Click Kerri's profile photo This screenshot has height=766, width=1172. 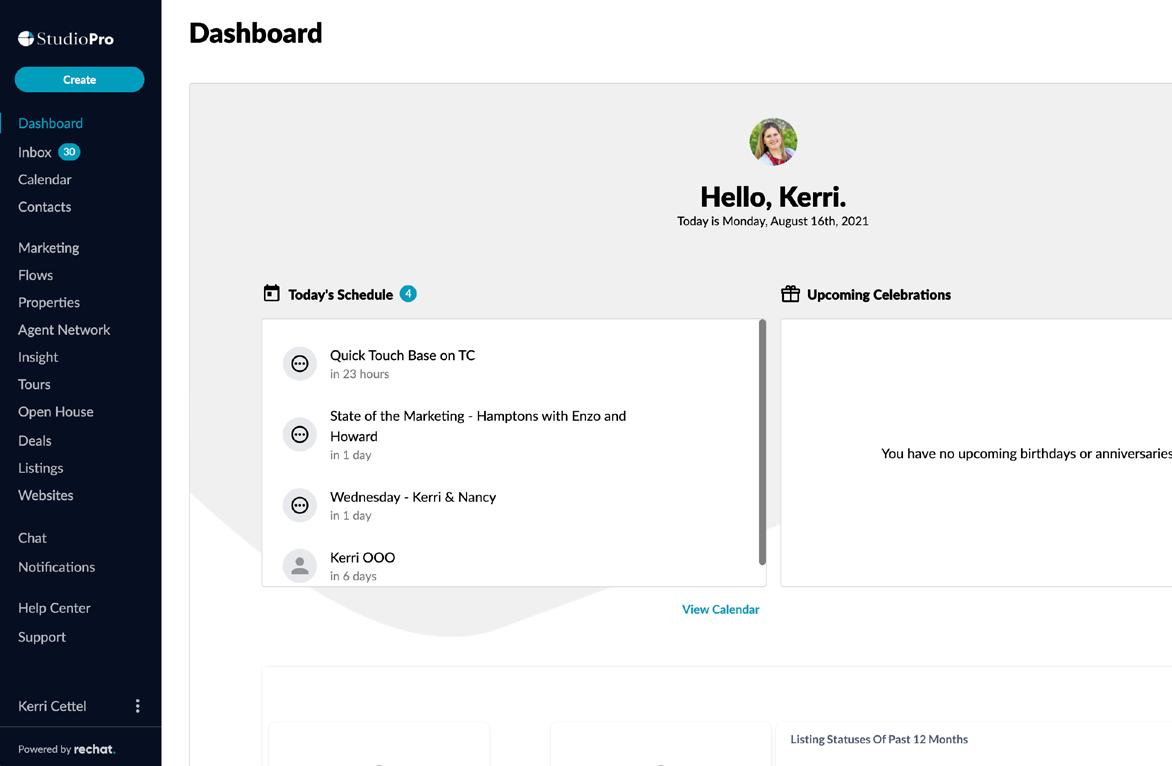click(x=773, y=141)
